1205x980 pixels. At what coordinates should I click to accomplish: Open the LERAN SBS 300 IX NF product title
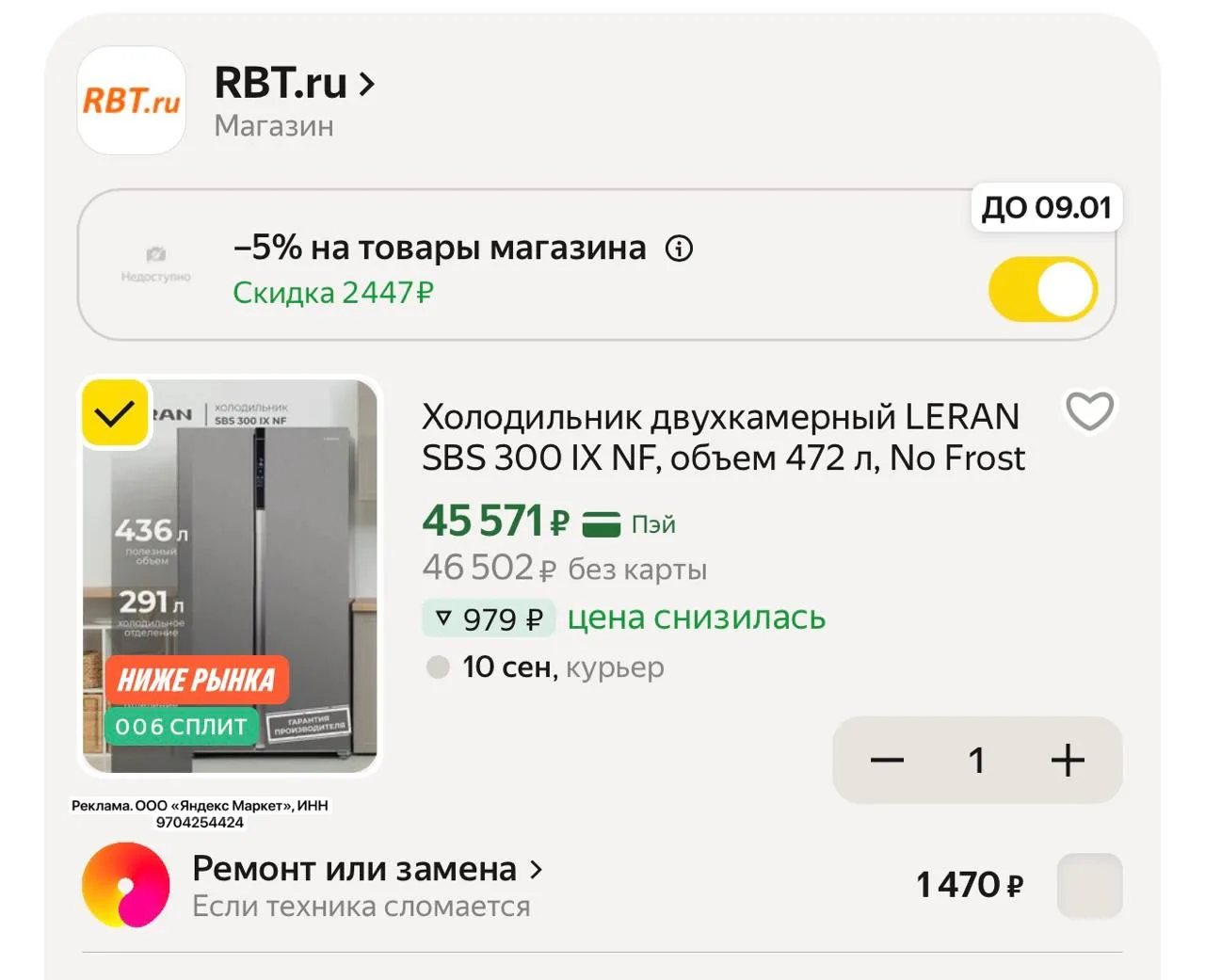pos(723,437)
